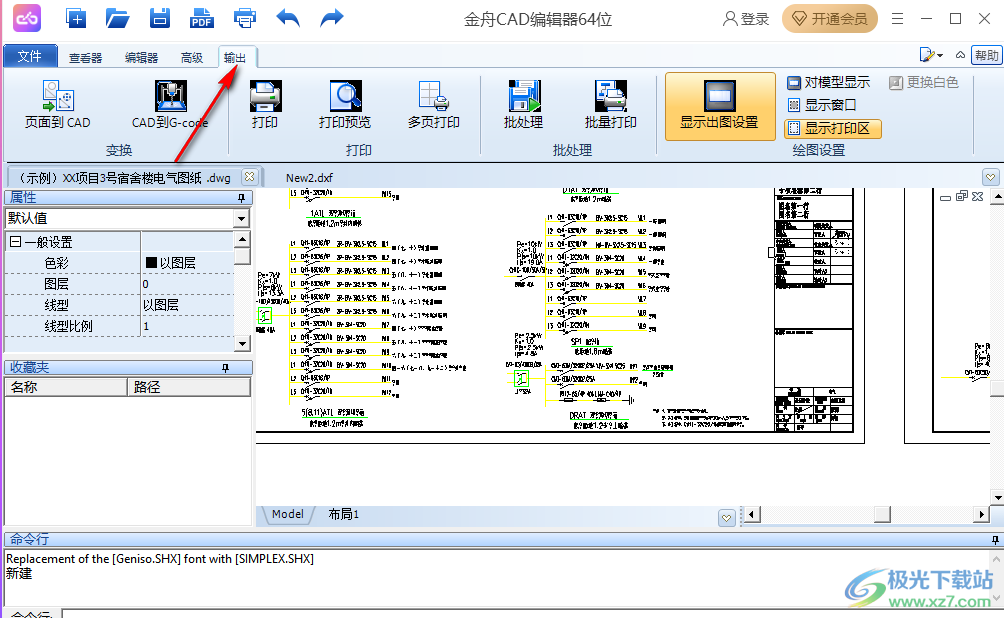Pin the 收藏夹 favorites panel
Viewport: 1004px width, 618px height.
click(225, 368)
